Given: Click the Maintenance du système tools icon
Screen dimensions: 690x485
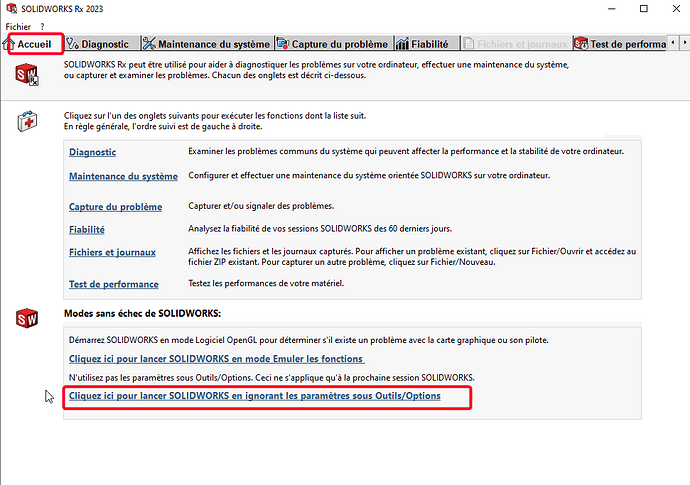Looking at the screenshot, I should [x=149, y=44].
